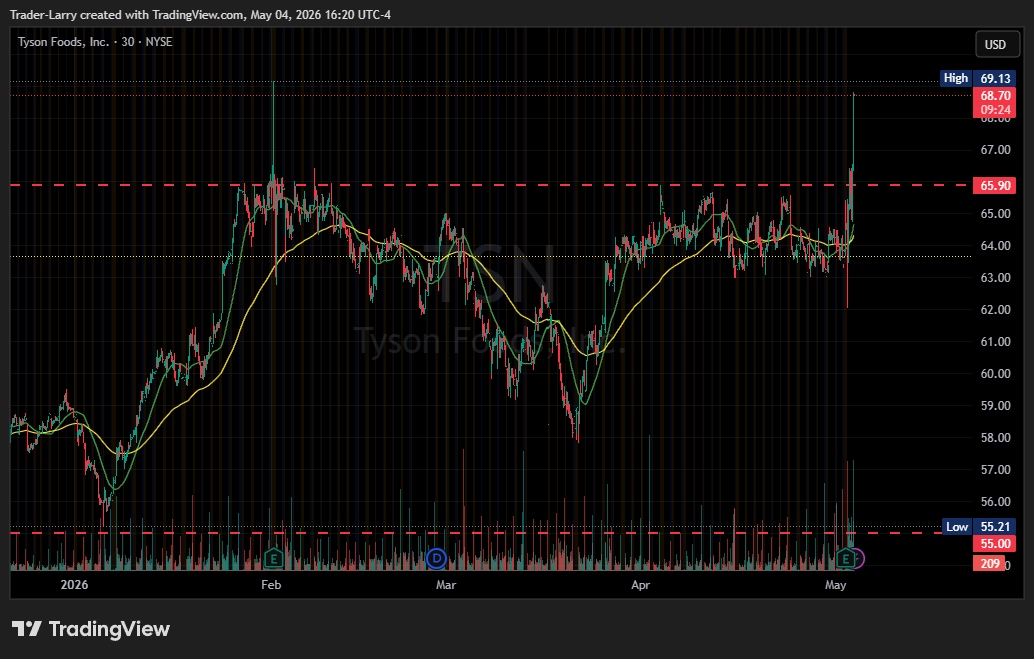Screen dimensions: 1034x659
Task: Click the Mar time axis label
Action: pyautogui.click(x=446, y=585)
